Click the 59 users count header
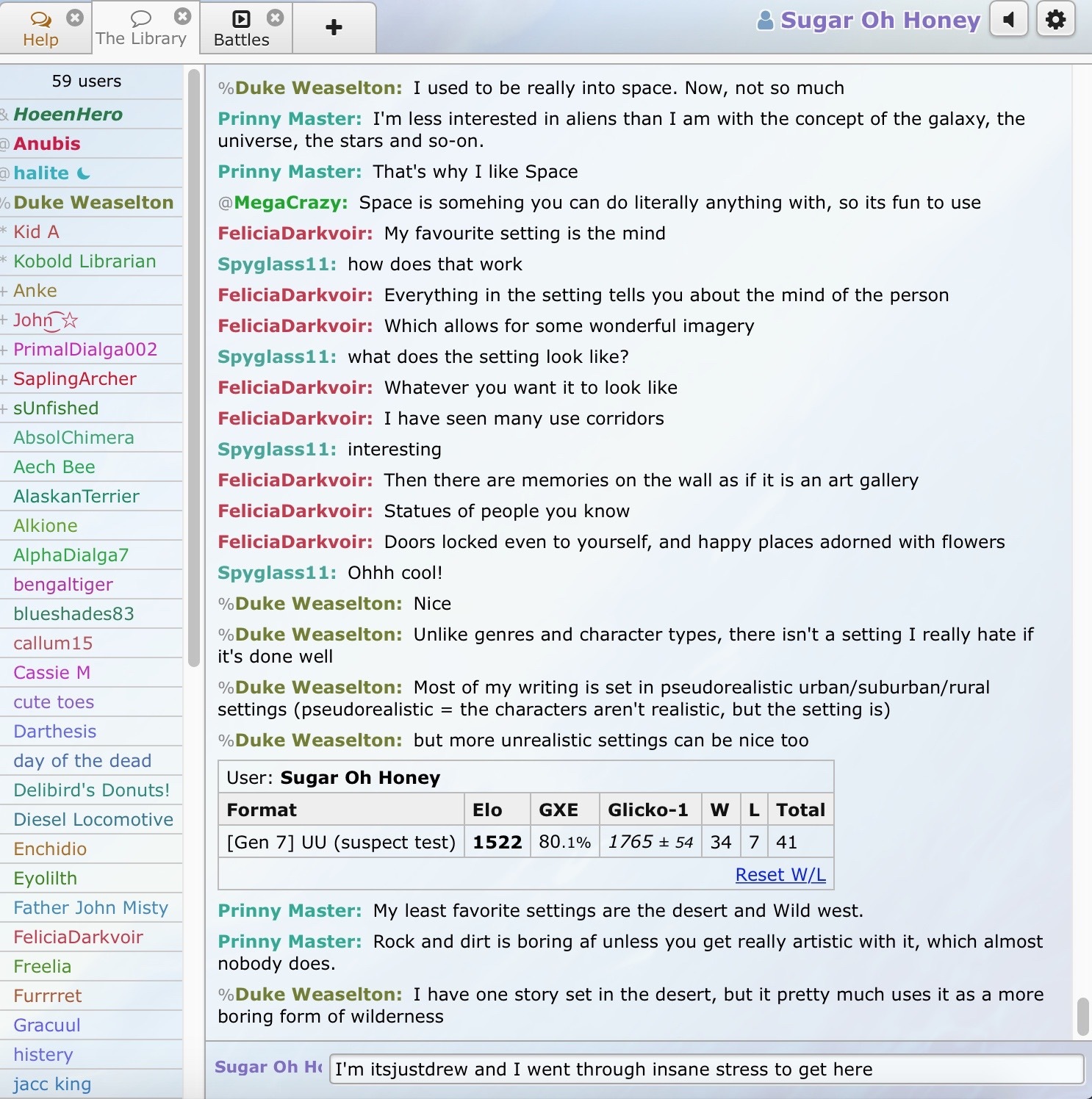 [x=87, y=81]
